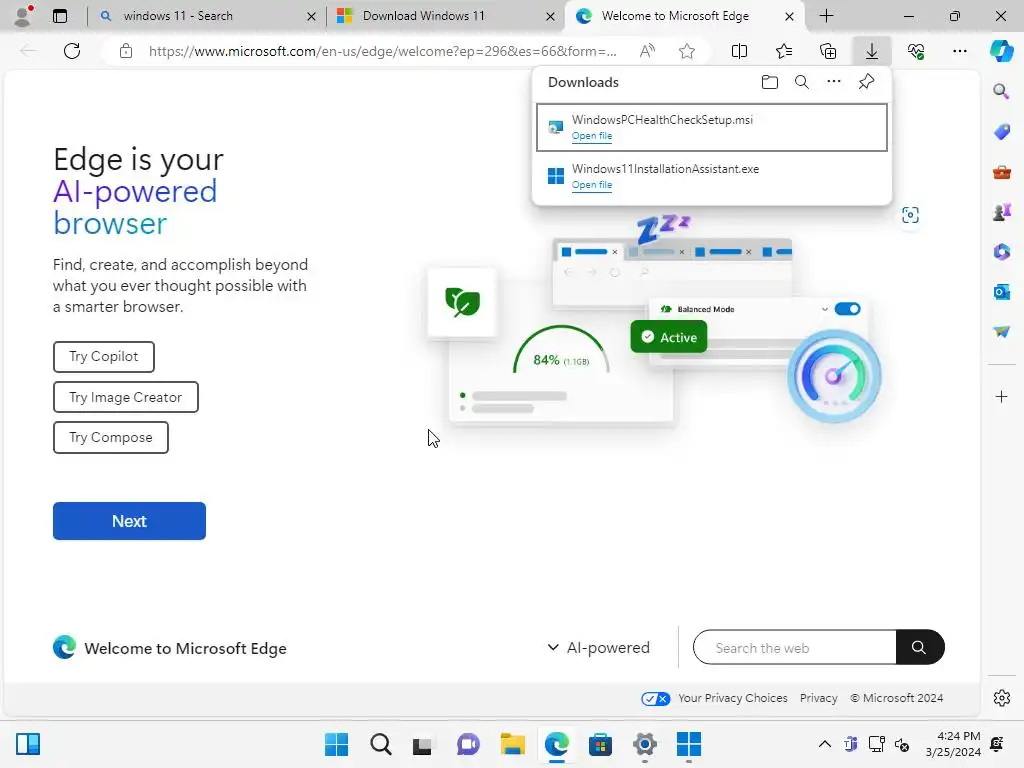Screen dimensions: 1024x768
Task: Show hidden system tray icons
Action: [x=825, y=744]
